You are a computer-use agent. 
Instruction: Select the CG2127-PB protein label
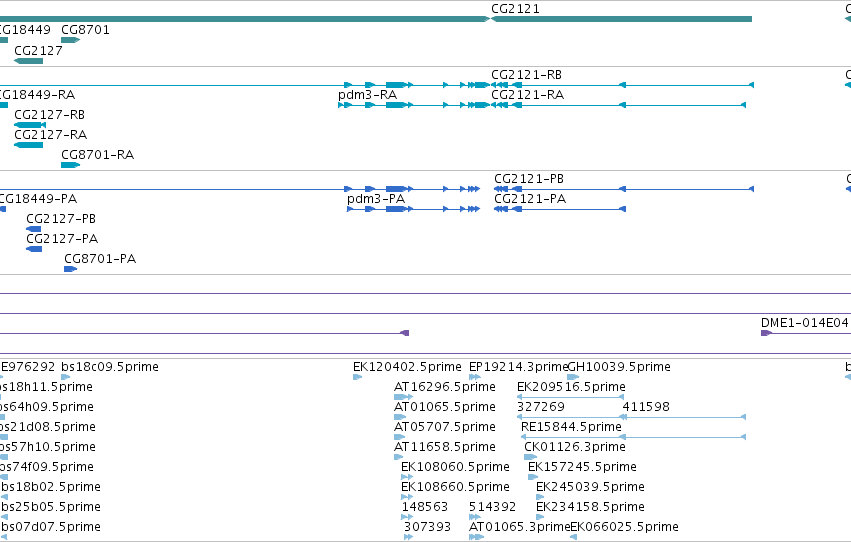61,219
